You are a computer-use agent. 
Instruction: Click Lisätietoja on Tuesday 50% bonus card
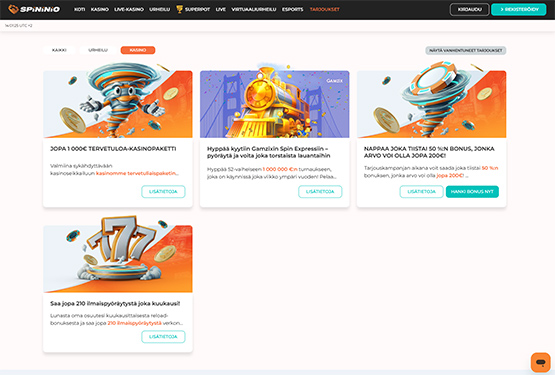(x=421, y=192)
